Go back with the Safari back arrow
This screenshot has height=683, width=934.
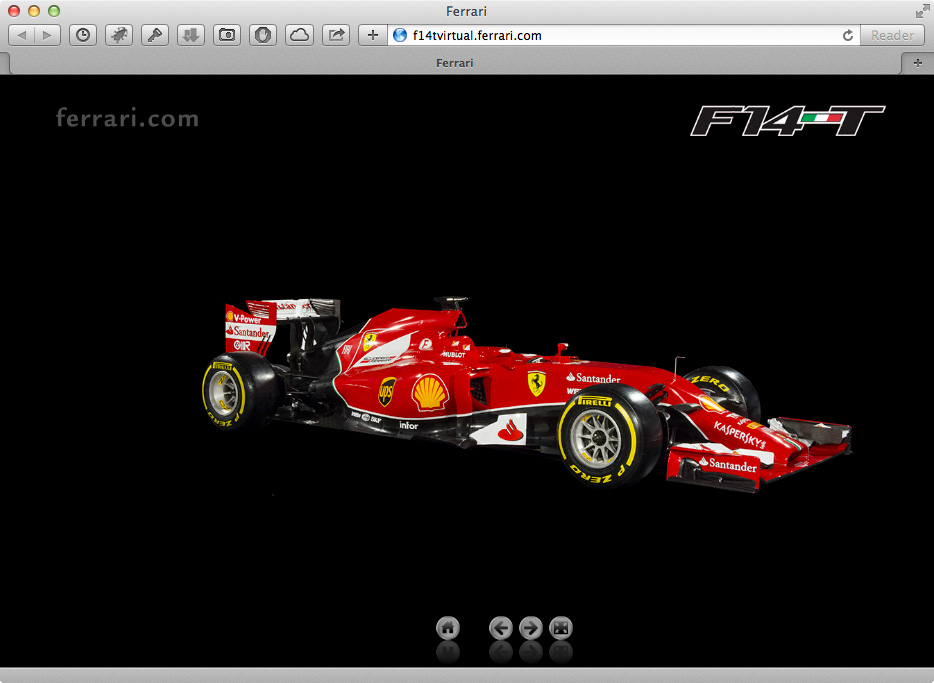pos(21,35)
